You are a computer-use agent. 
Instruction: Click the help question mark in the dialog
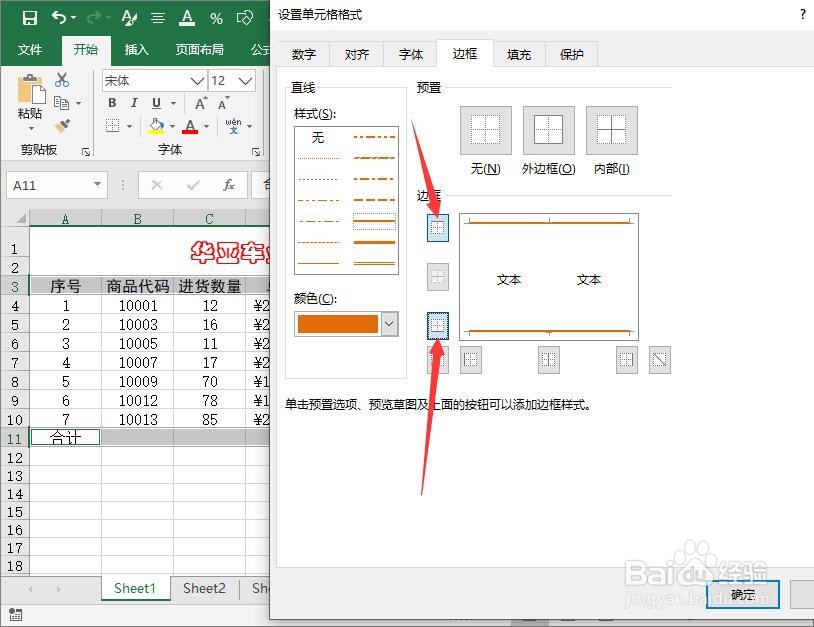pos(803,15)
